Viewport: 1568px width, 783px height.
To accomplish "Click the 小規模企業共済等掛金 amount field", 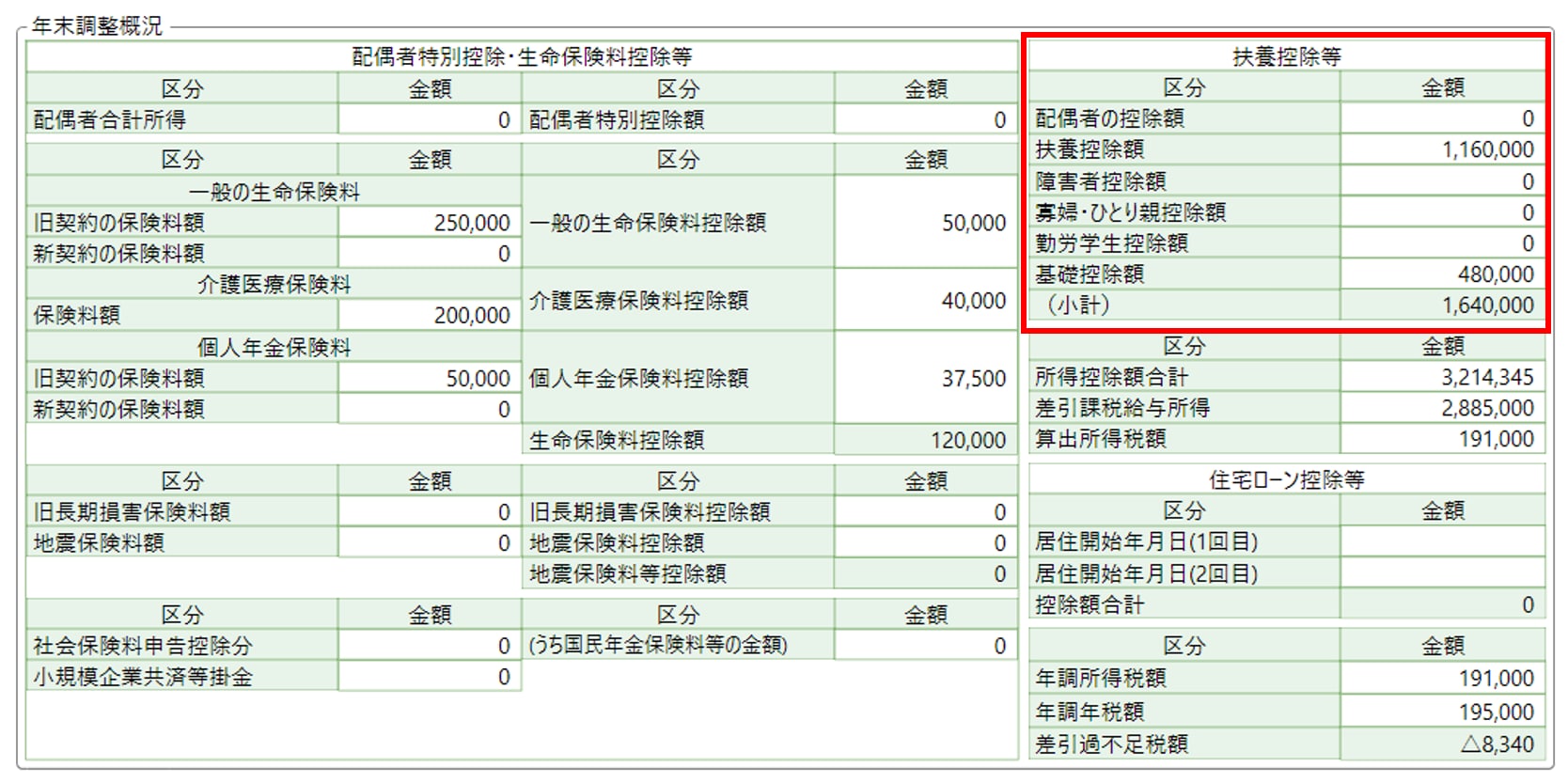I will pos(430,677).
